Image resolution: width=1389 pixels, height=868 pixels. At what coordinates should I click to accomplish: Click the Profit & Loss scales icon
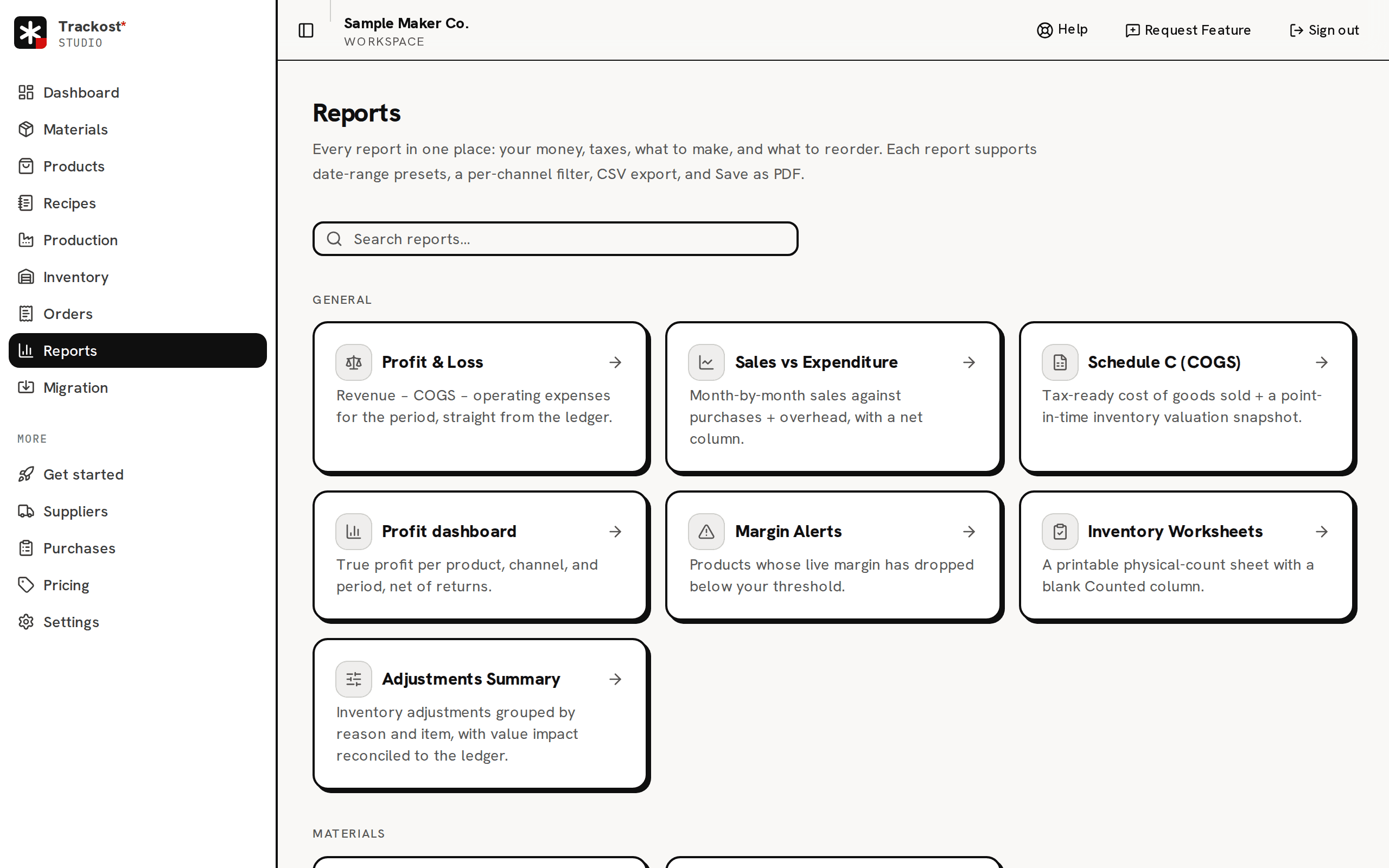click(x=354, y=362)
